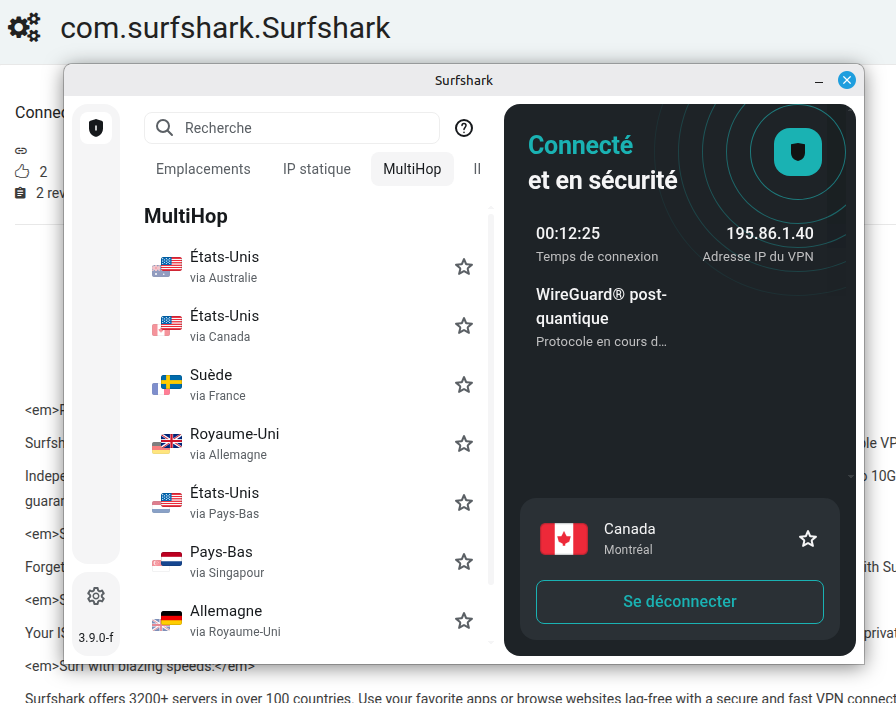The image size is (896, 703).
Task: Star Royaume-Uni via Allemagne route
Action: tap(464, 444)
